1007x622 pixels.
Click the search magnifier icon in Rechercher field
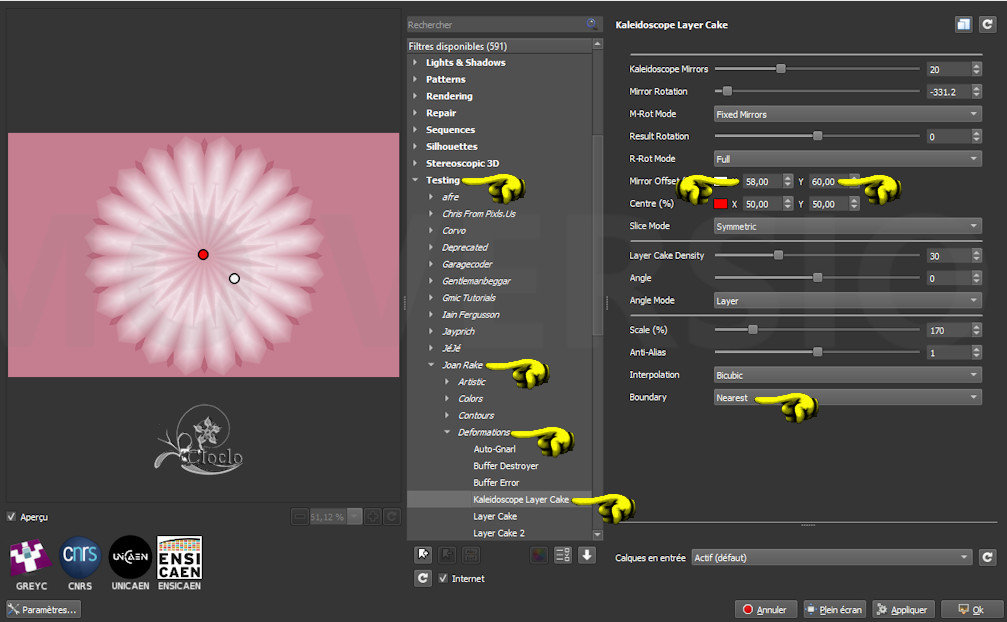click(593, 24)
